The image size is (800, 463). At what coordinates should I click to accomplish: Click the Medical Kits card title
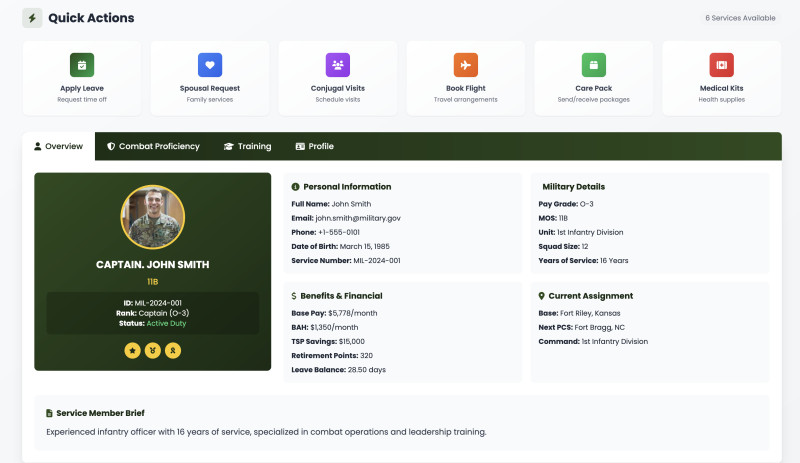tap(721, 88)
